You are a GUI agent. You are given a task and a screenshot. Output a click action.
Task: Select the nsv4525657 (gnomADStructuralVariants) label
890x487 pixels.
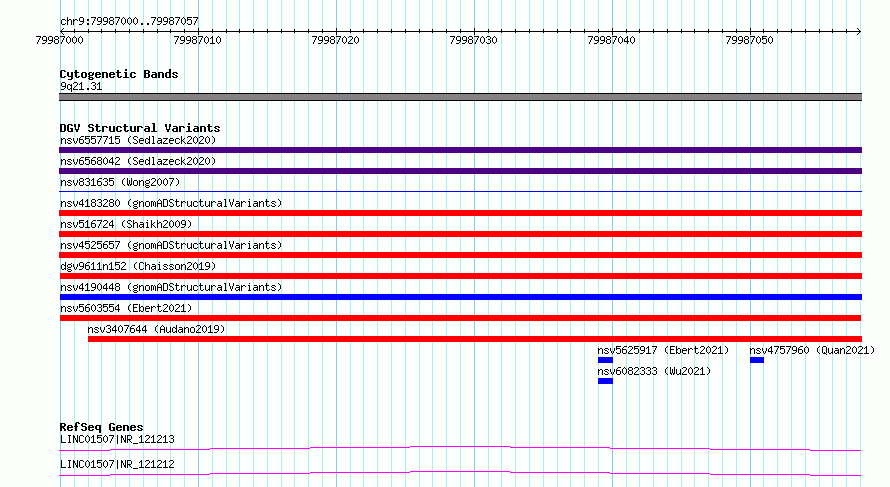click(171, 245)
